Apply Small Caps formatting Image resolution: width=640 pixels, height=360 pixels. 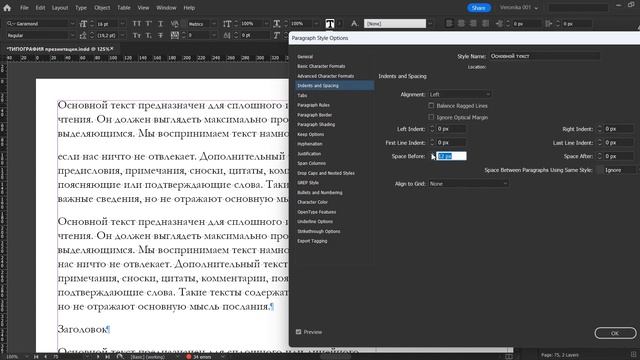[x=137, y=36]
